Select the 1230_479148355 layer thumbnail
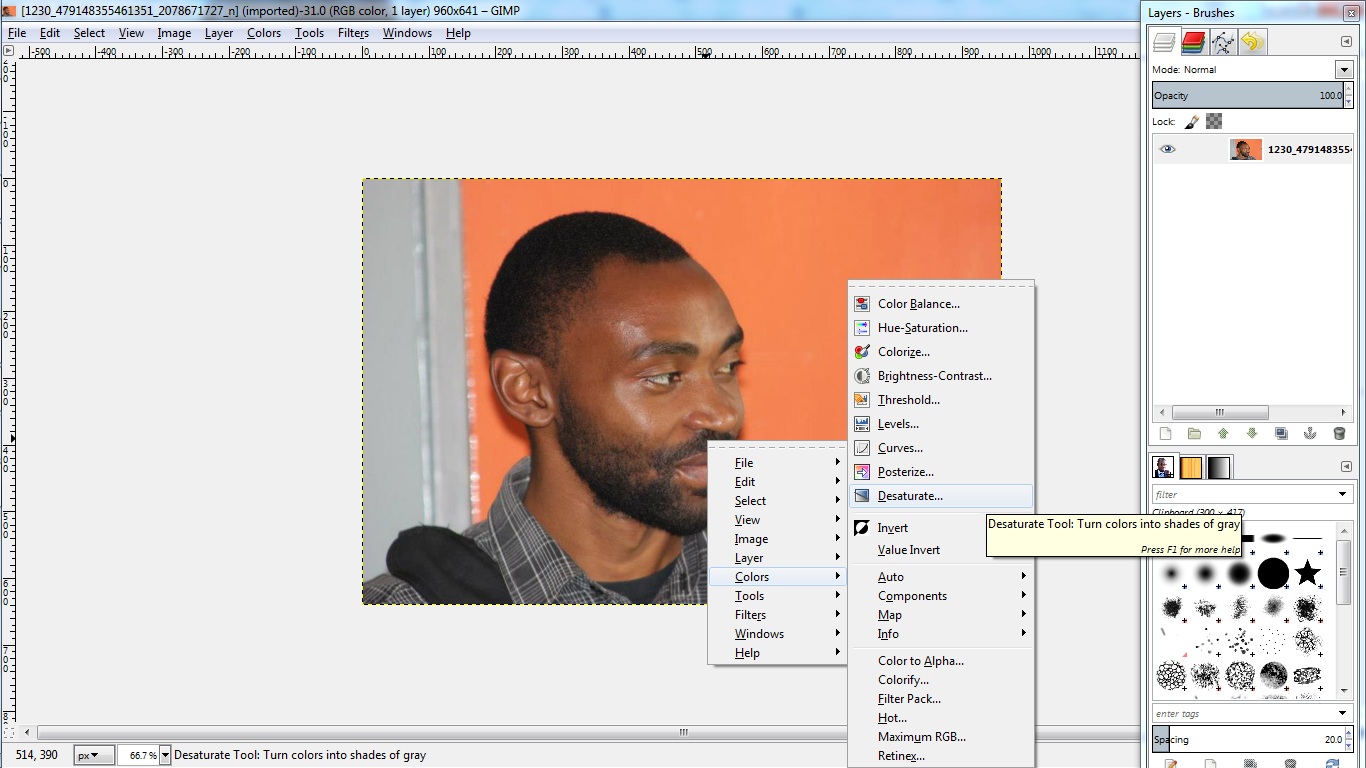The image size is (1366, 768). coord(1245,150)
